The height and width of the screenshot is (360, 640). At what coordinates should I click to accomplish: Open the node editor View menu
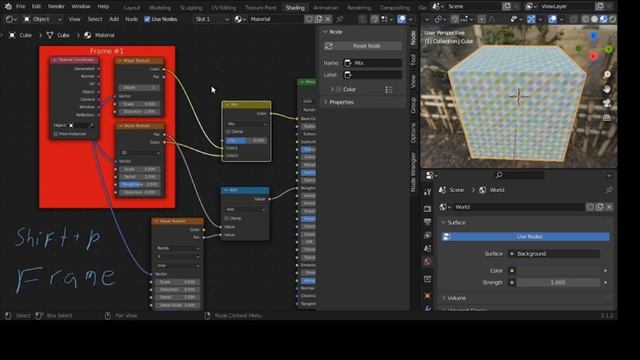[74, 19]
